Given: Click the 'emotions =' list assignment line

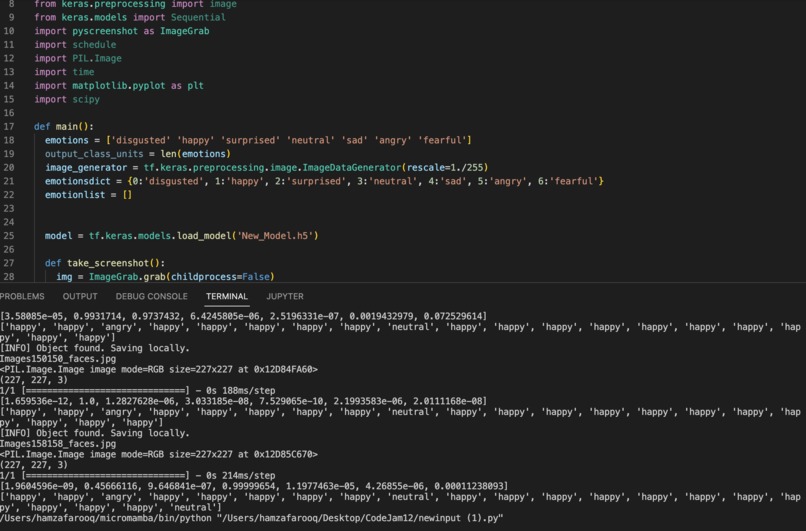Looking at the screenshot, I should coord(258,140).
